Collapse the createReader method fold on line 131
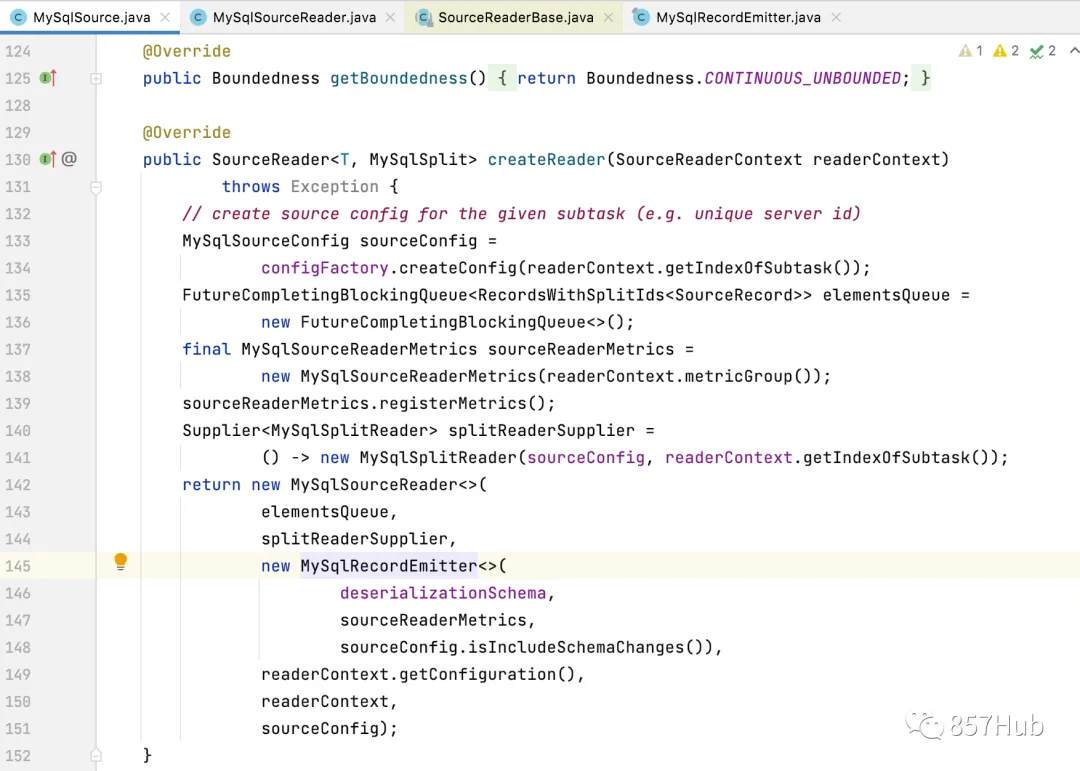This screenshot has width=1080, height=771. coord(96,187)
